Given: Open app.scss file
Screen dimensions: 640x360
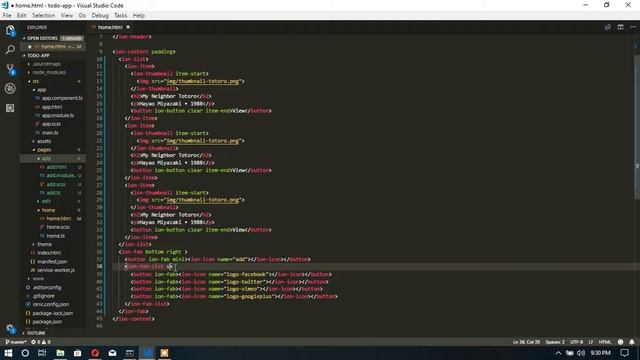Looking at the screenshot, I should (x=51, y=124).
